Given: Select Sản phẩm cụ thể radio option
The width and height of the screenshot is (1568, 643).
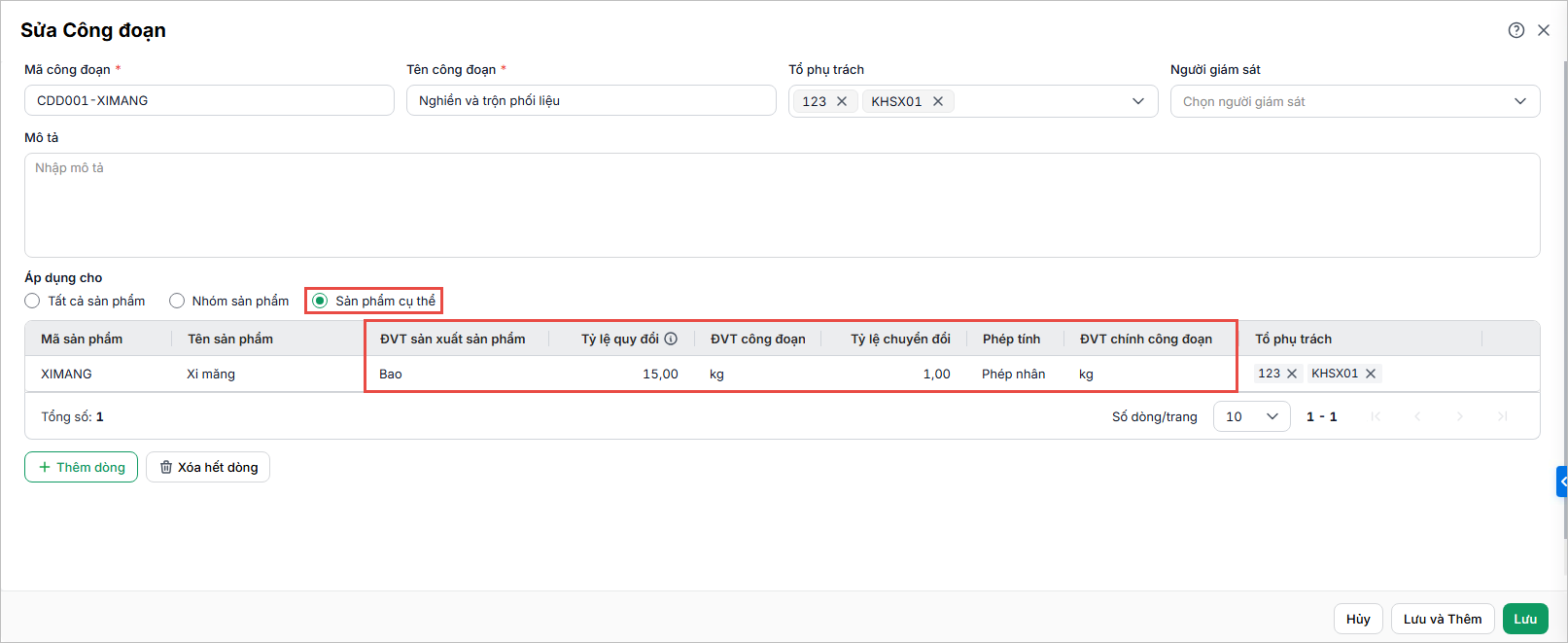Looking at the screenshot, I should click(x=320, y=301).
